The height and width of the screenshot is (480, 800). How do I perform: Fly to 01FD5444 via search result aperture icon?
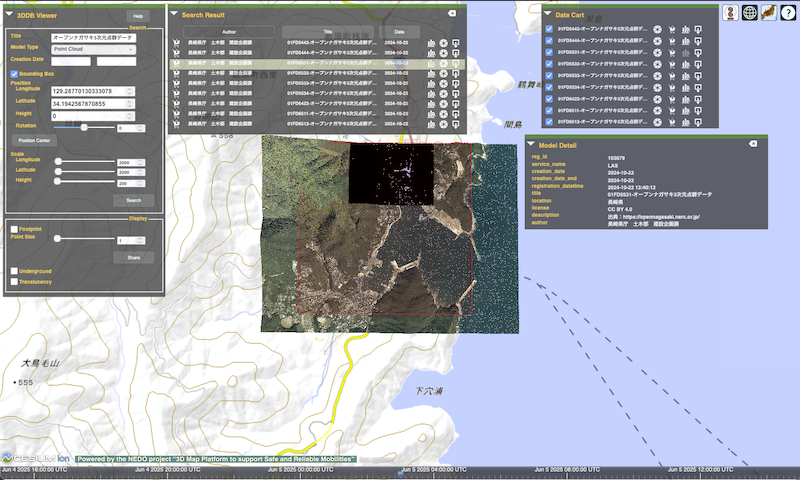[x=443, y=53]
